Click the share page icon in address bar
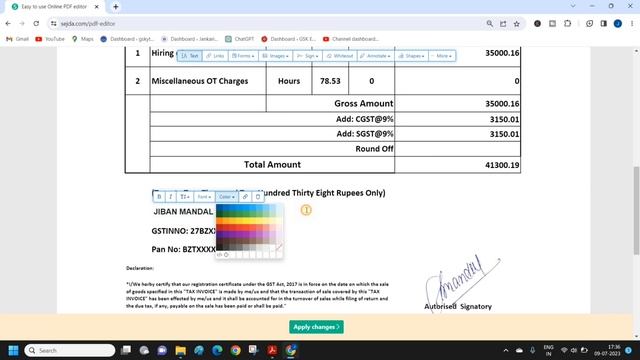This screenshot has height=360, width=640. pyautogui.click(x=503, y=24)
